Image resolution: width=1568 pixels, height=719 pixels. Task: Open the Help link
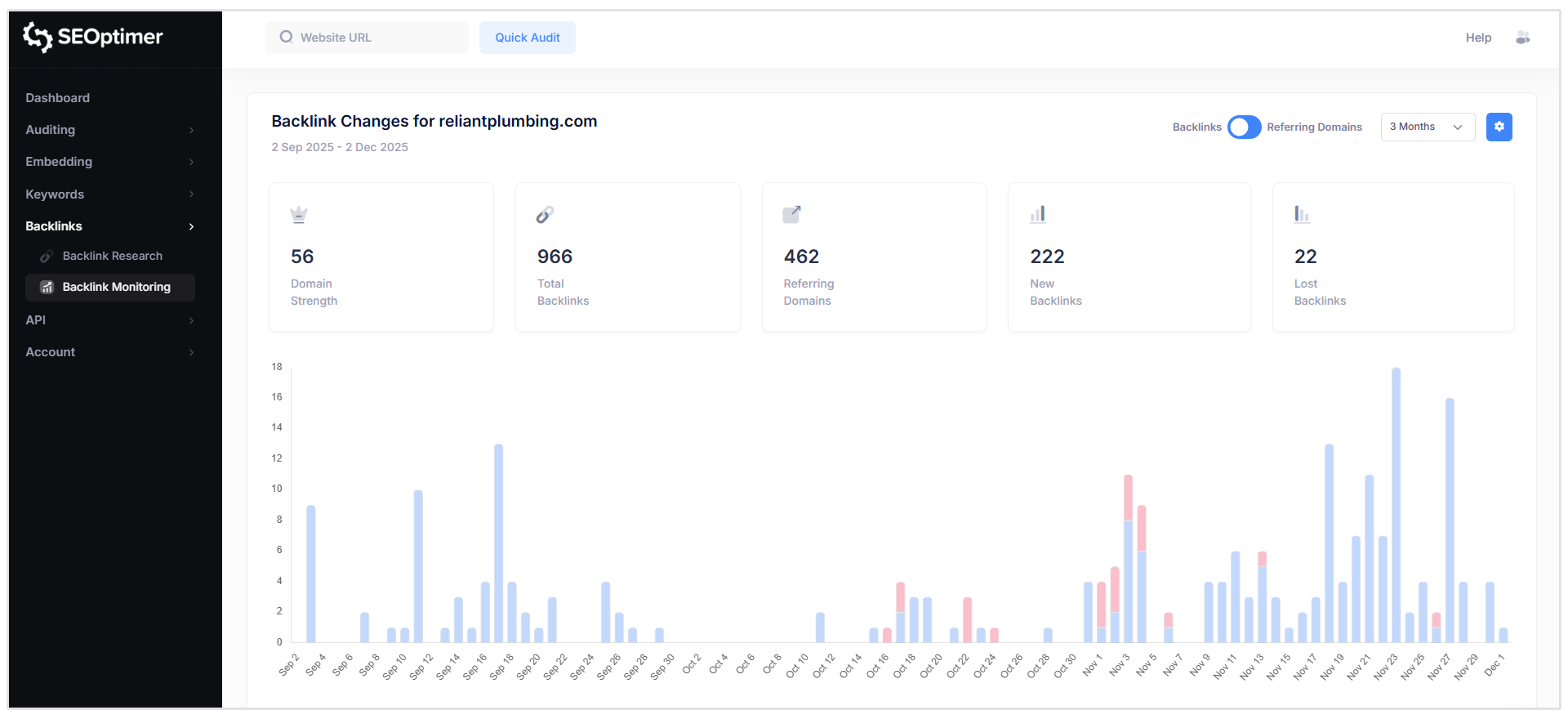coord(1477,38)
